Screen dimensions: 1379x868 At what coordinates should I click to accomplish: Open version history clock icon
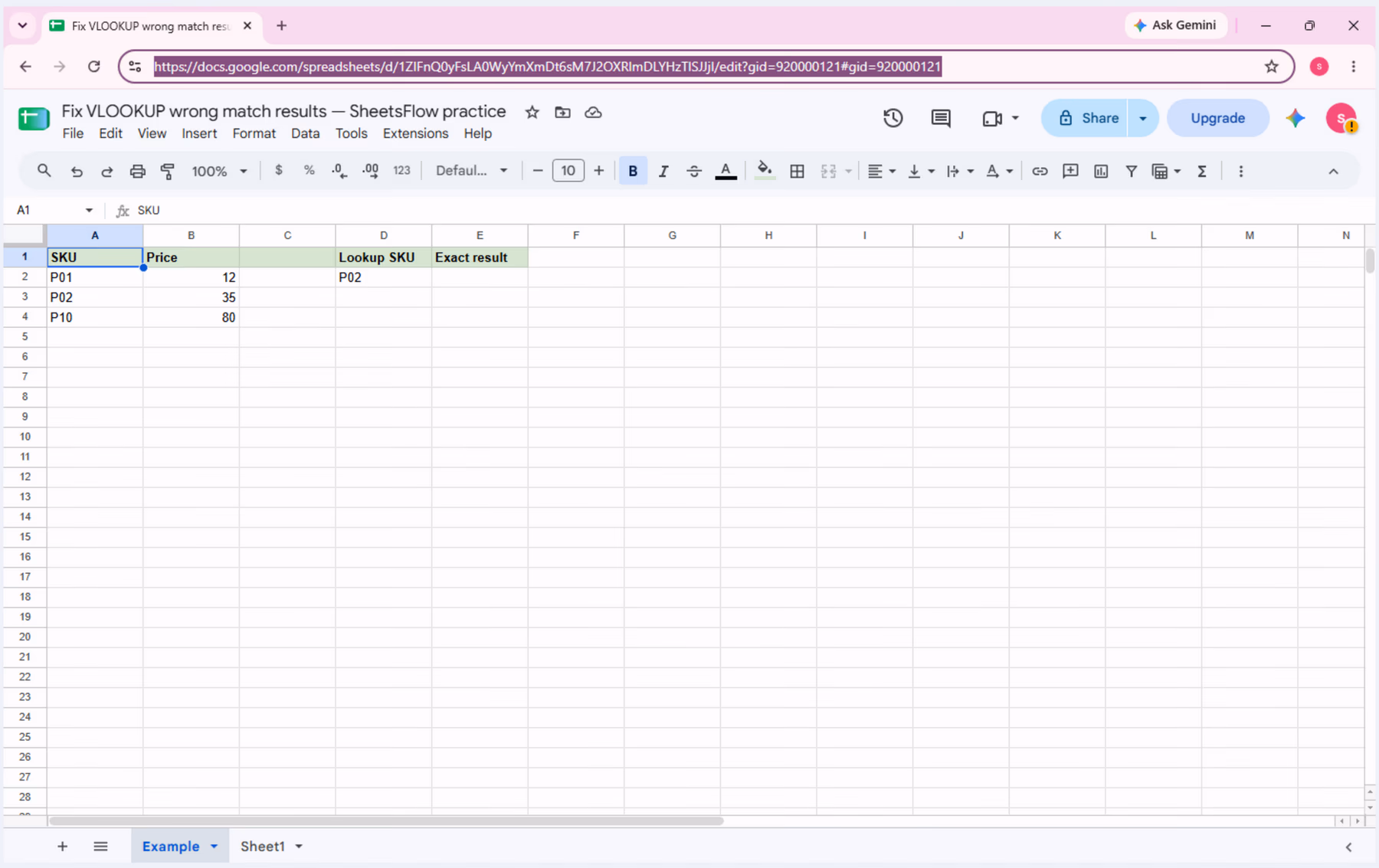[893, 118]
